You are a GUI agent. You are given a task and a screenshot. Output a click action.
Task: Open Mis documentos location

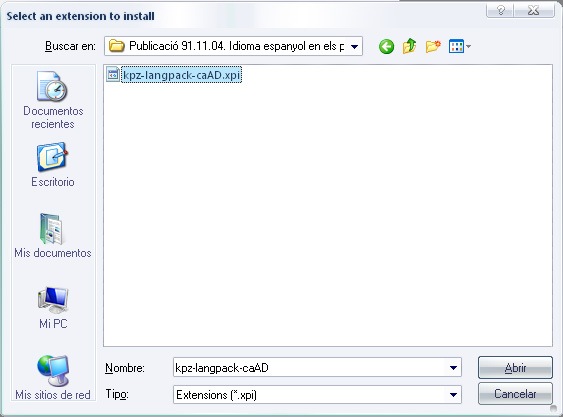pos(53,236)
